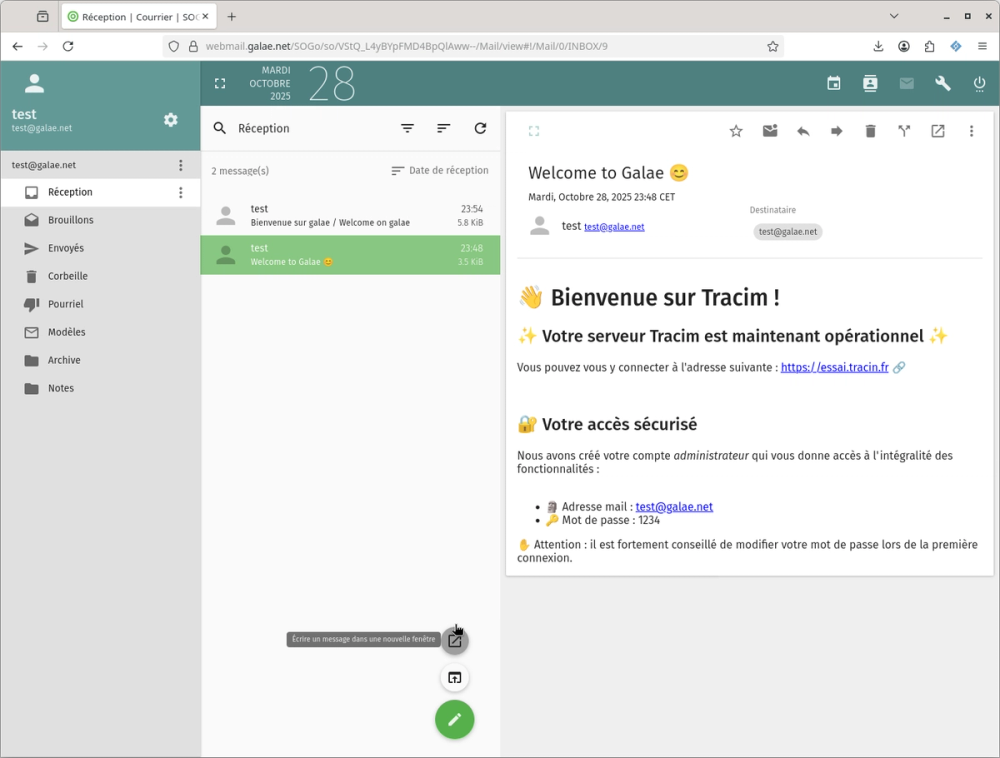Open the search icon in the message list
The width and height of the screenshot is (1000, 758).
(219, 128)
